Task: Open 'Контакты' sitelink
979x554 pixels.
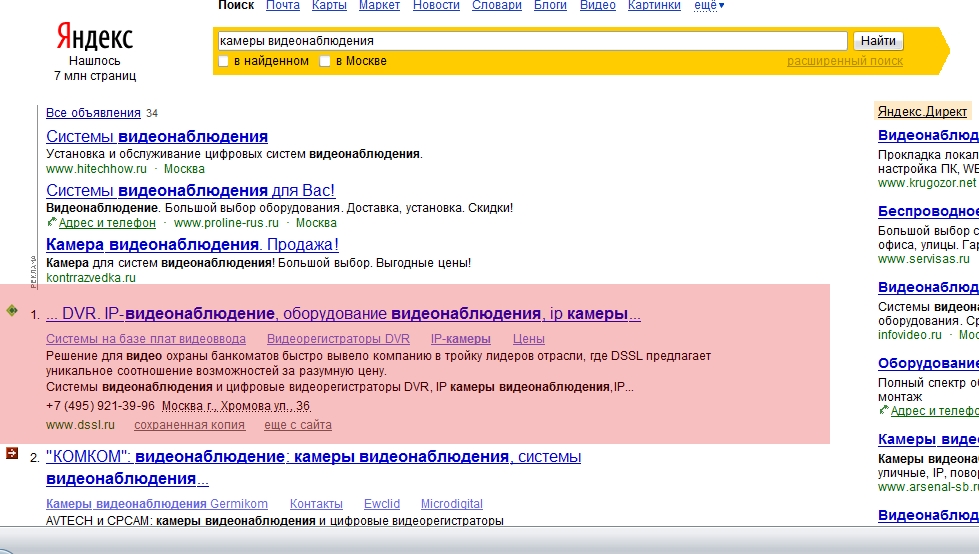Action: (316, 504)
